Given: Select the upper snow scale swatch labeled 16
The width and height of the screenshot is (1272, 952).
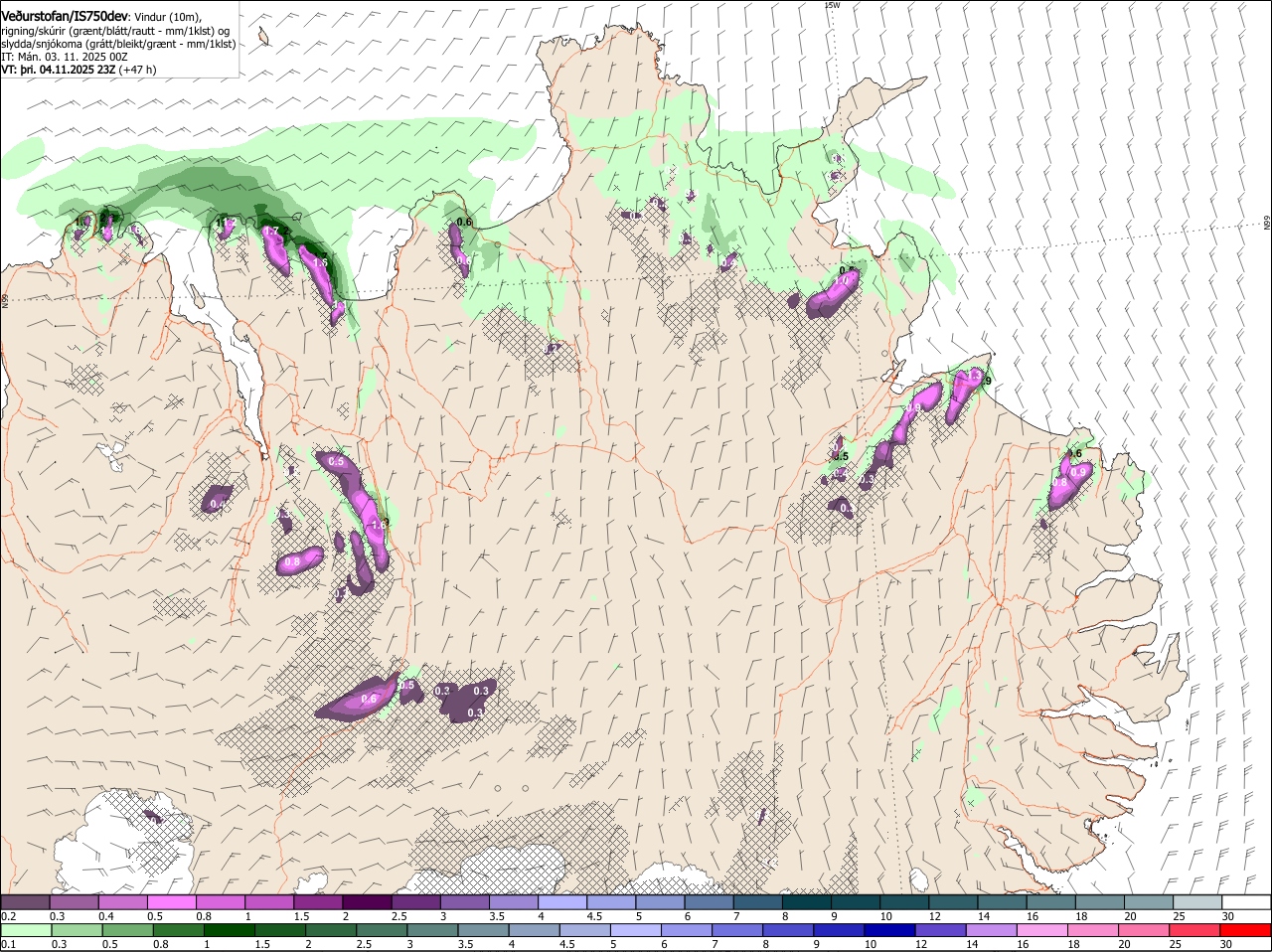Looking at the screenshot, I should click(1050, 902).
